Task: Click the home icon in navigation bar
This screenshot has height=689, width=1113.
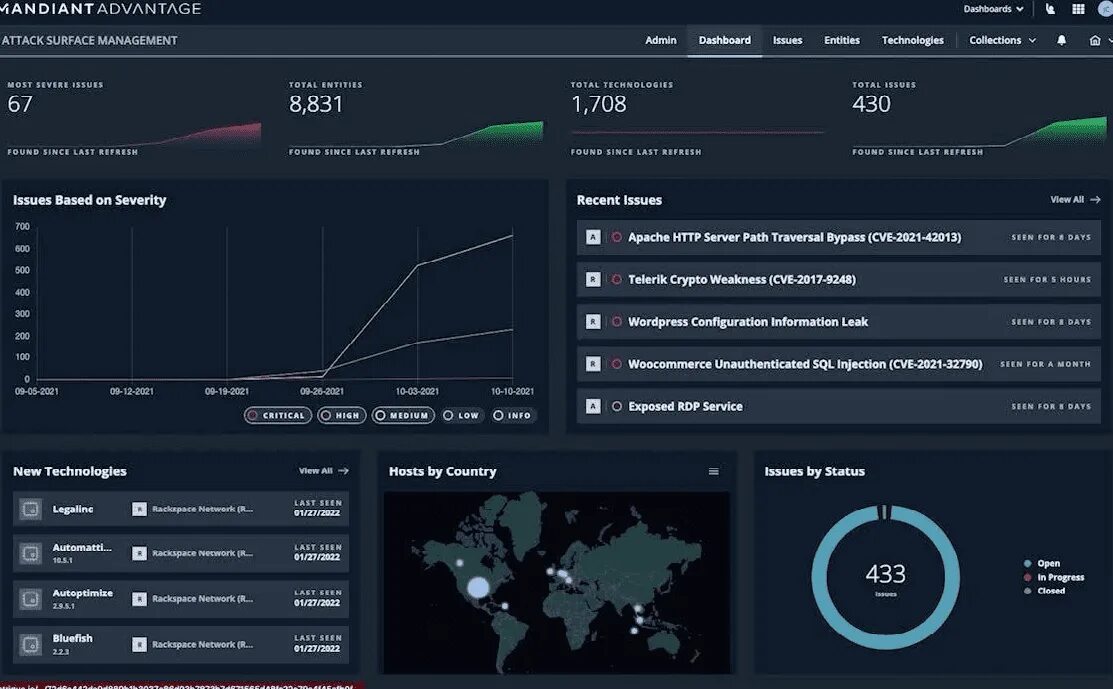Action: (1095, 40)
